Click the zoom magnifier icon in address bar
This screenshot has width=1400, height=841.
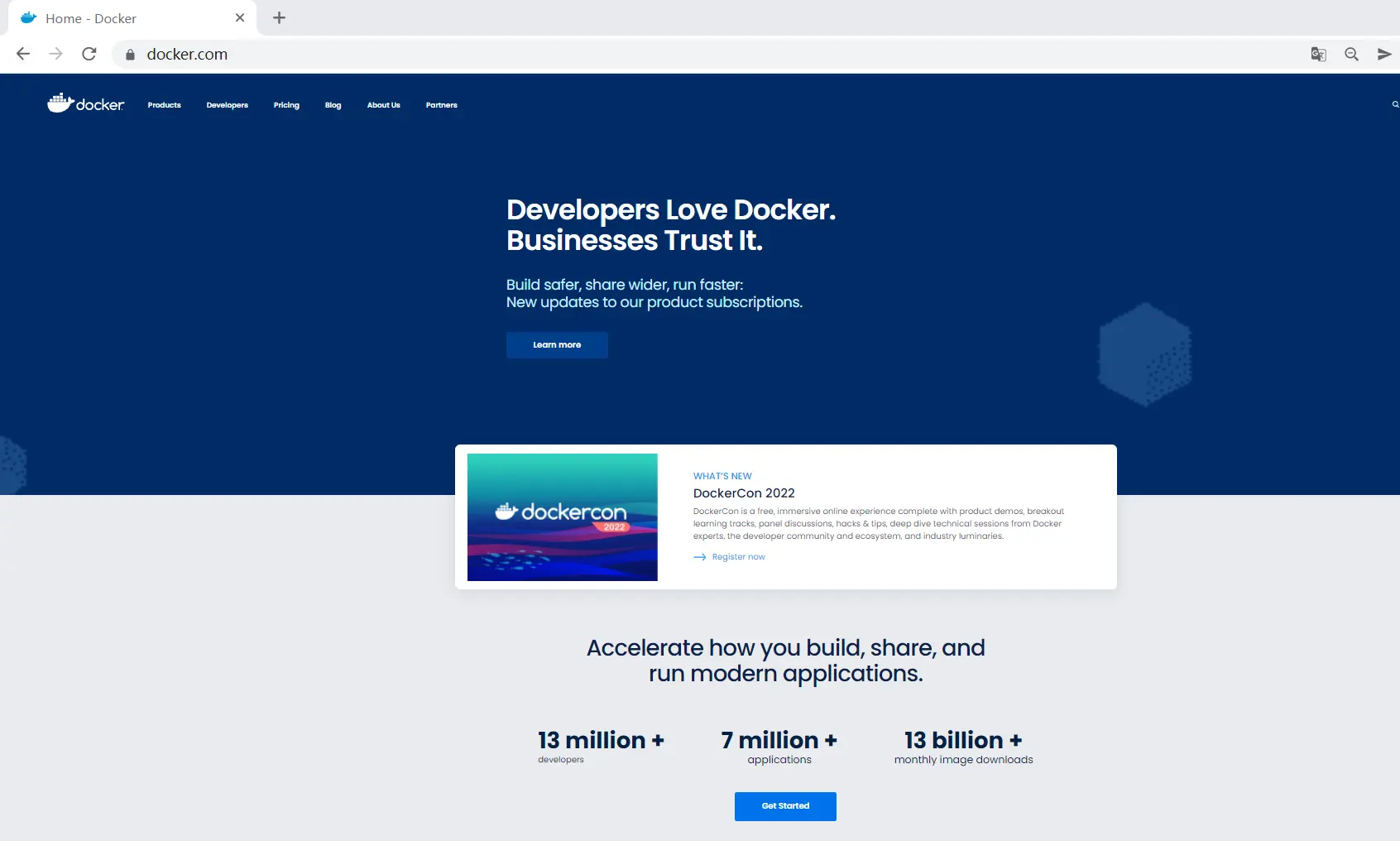[1352, 54]
